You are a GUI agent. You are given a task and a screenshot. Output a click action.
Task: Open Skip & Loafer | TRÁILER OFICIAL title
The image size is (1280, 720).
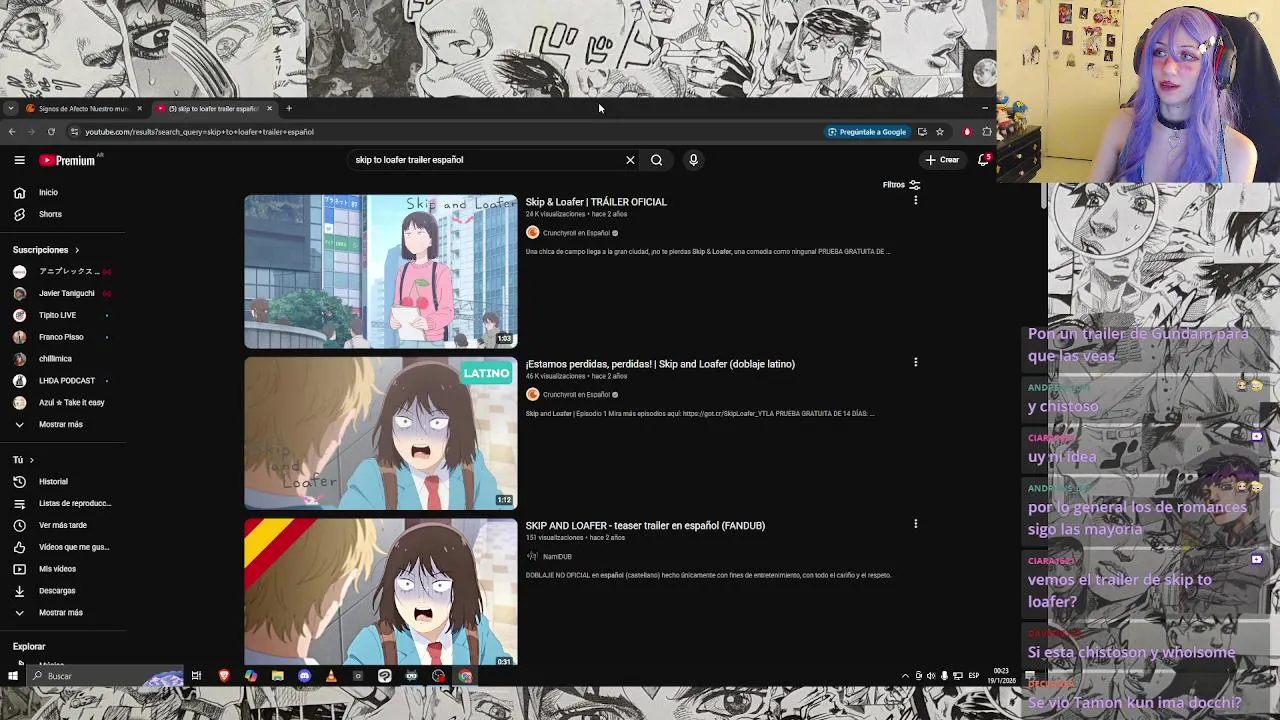click(x=596, y=202)
